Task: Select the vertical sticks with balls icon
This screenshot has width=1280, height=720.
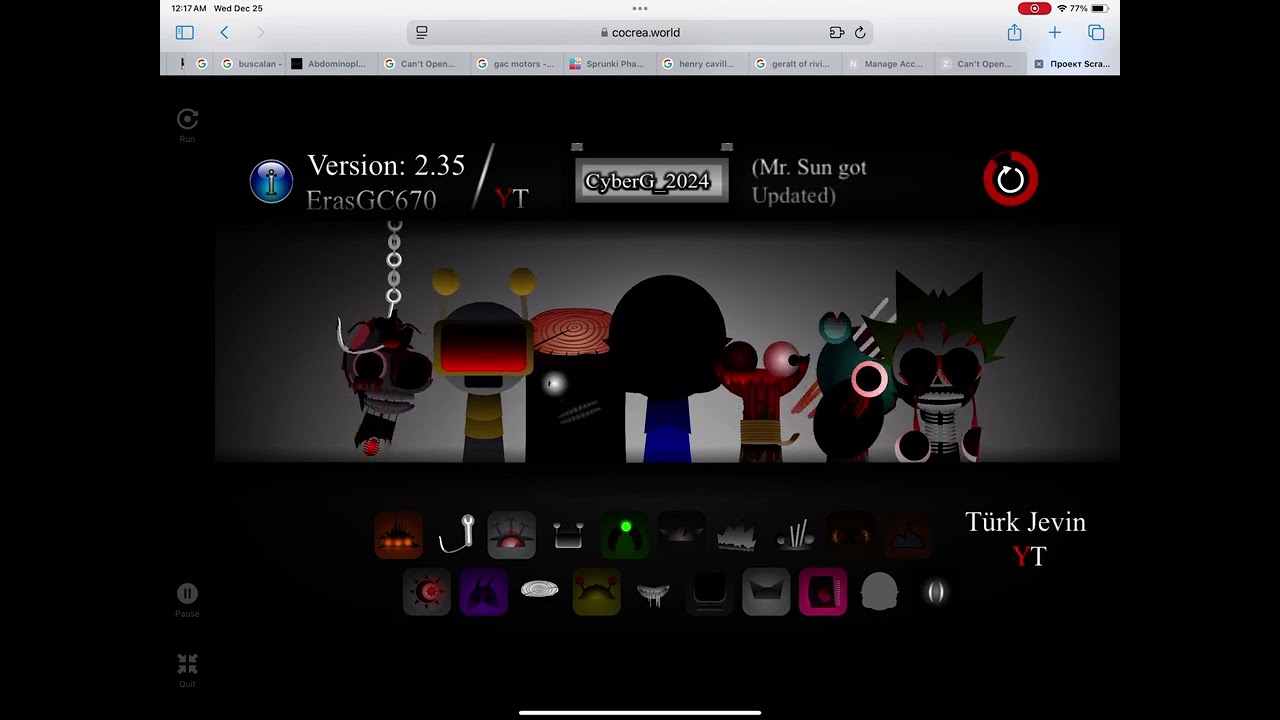Action: pyautogui.click(x=795, y=536)
